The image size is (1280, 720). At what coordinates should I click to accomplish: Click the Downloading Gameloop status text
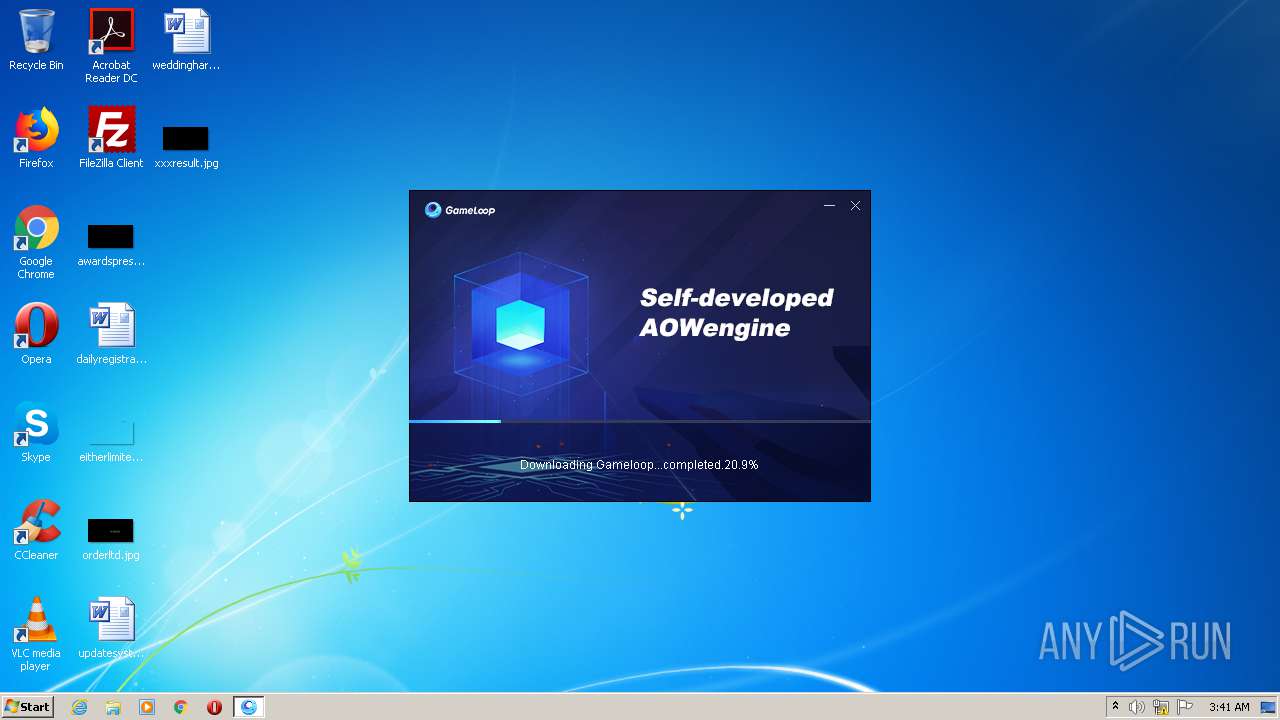(x=639, y=465)
